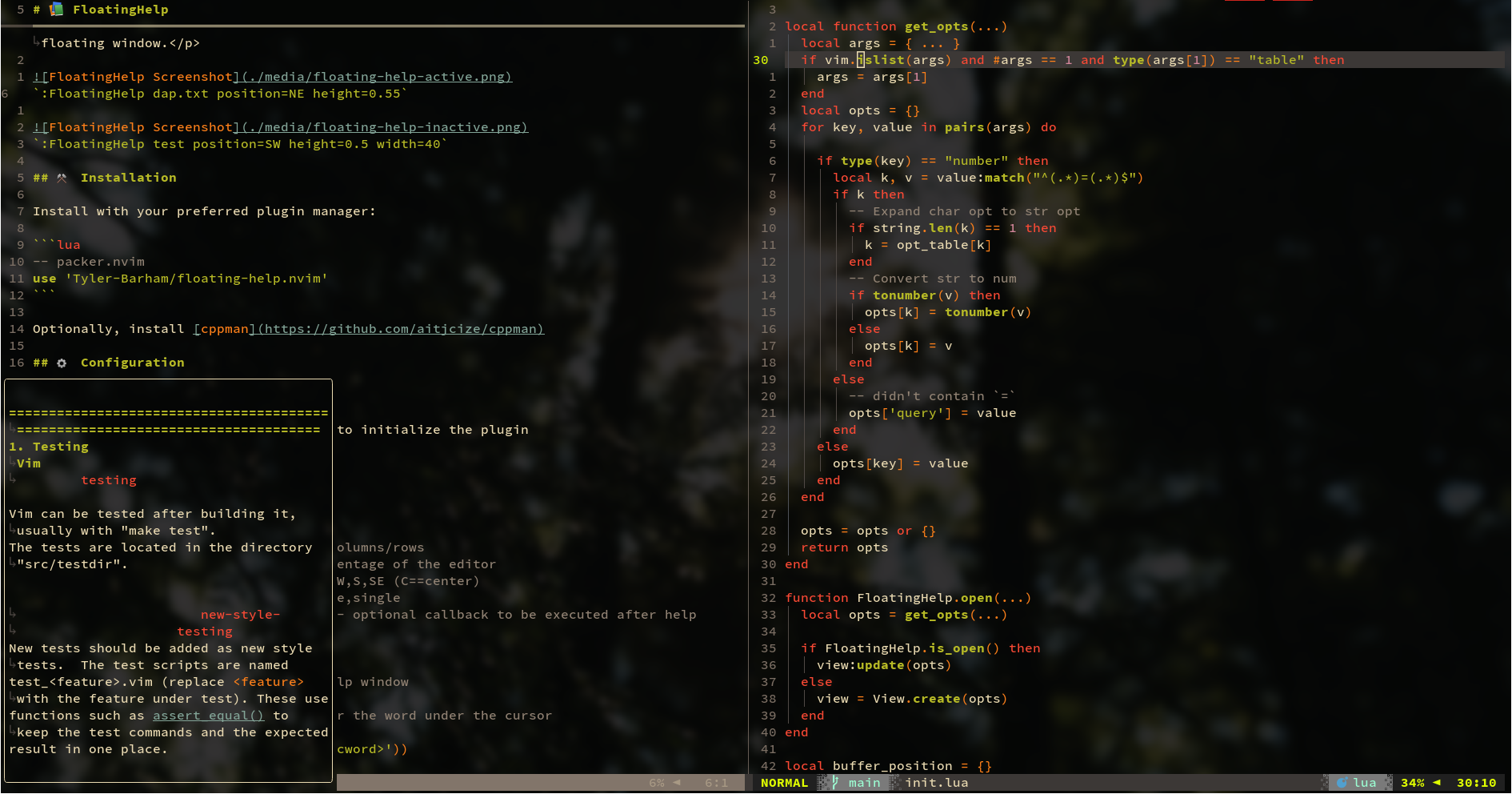
Task: Click the FloatingHelp title heading
Action: point(120,10)
